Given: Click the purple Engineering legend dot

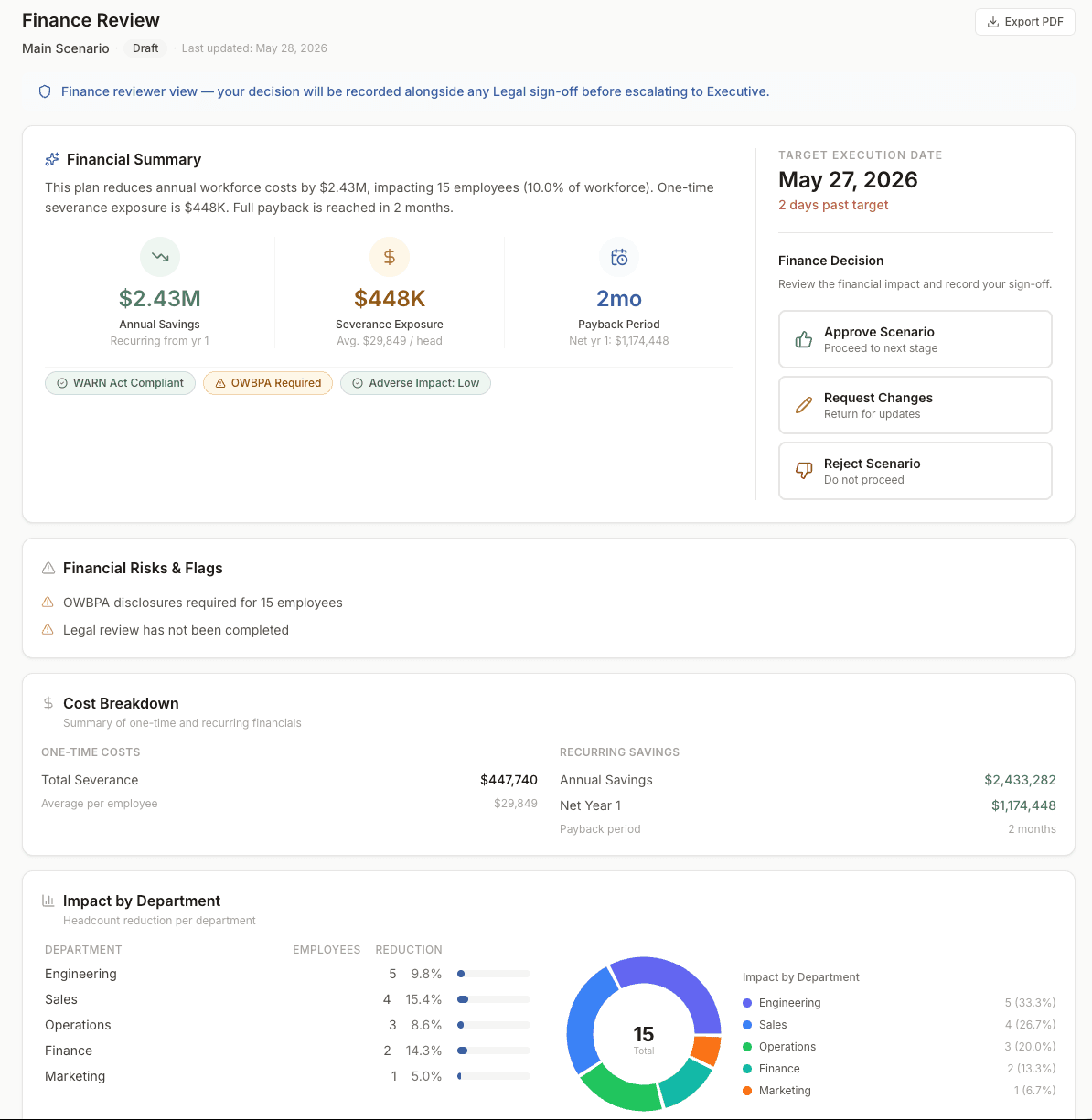Looking at the screenshot, I should tap(747, 1003).
